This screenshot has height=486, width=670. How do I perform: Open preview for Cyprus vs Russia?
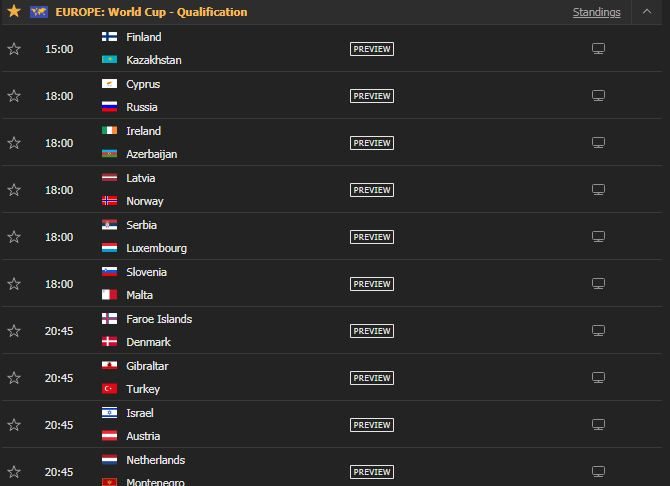pyautogui.click(x=372, y=96)
